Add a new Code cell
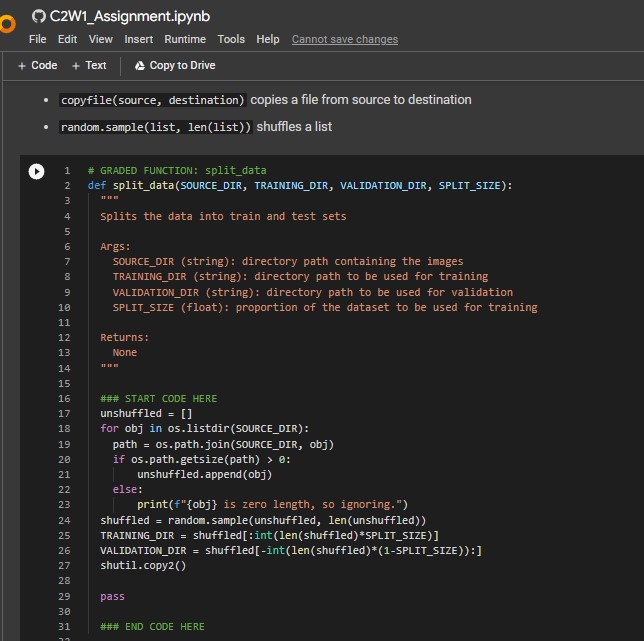This screenshot has height=641, width=644. point(38,65)
